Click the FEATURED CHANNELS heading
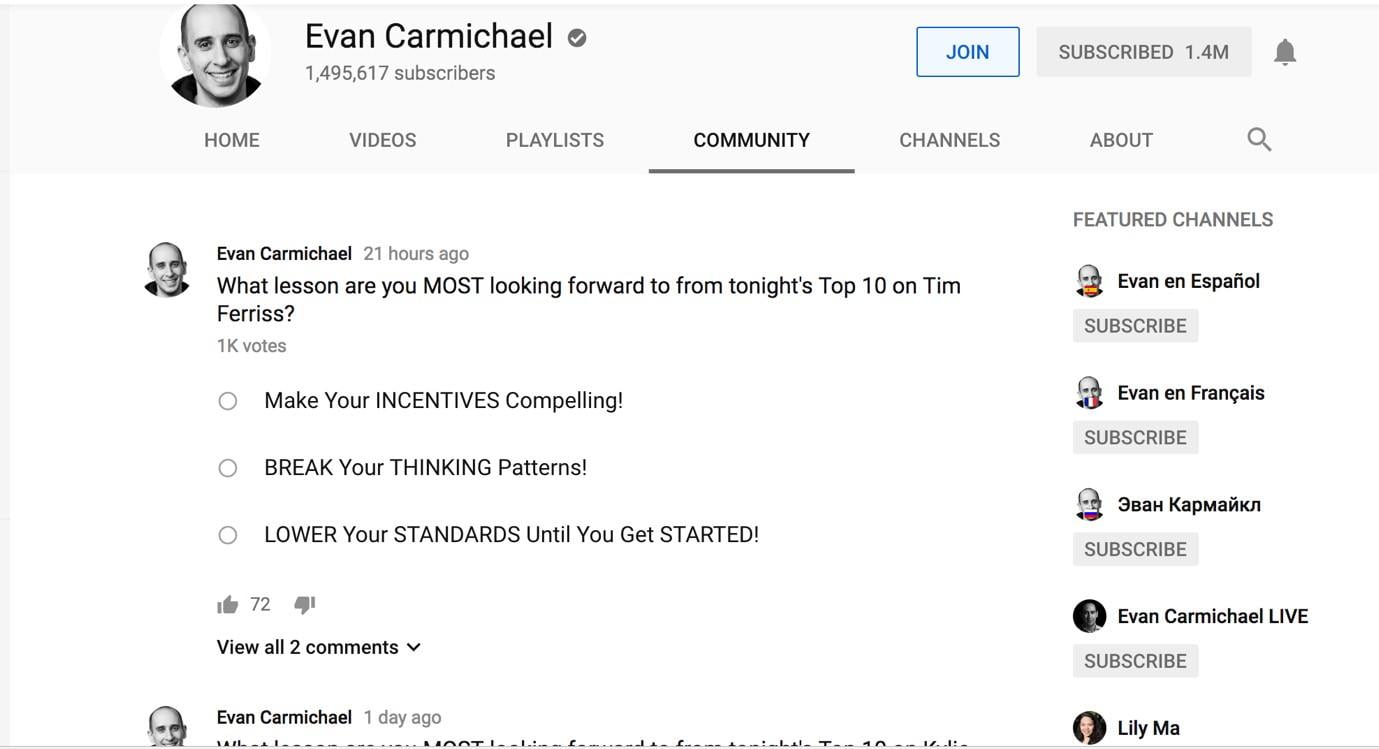 (x=1173, y=220)
